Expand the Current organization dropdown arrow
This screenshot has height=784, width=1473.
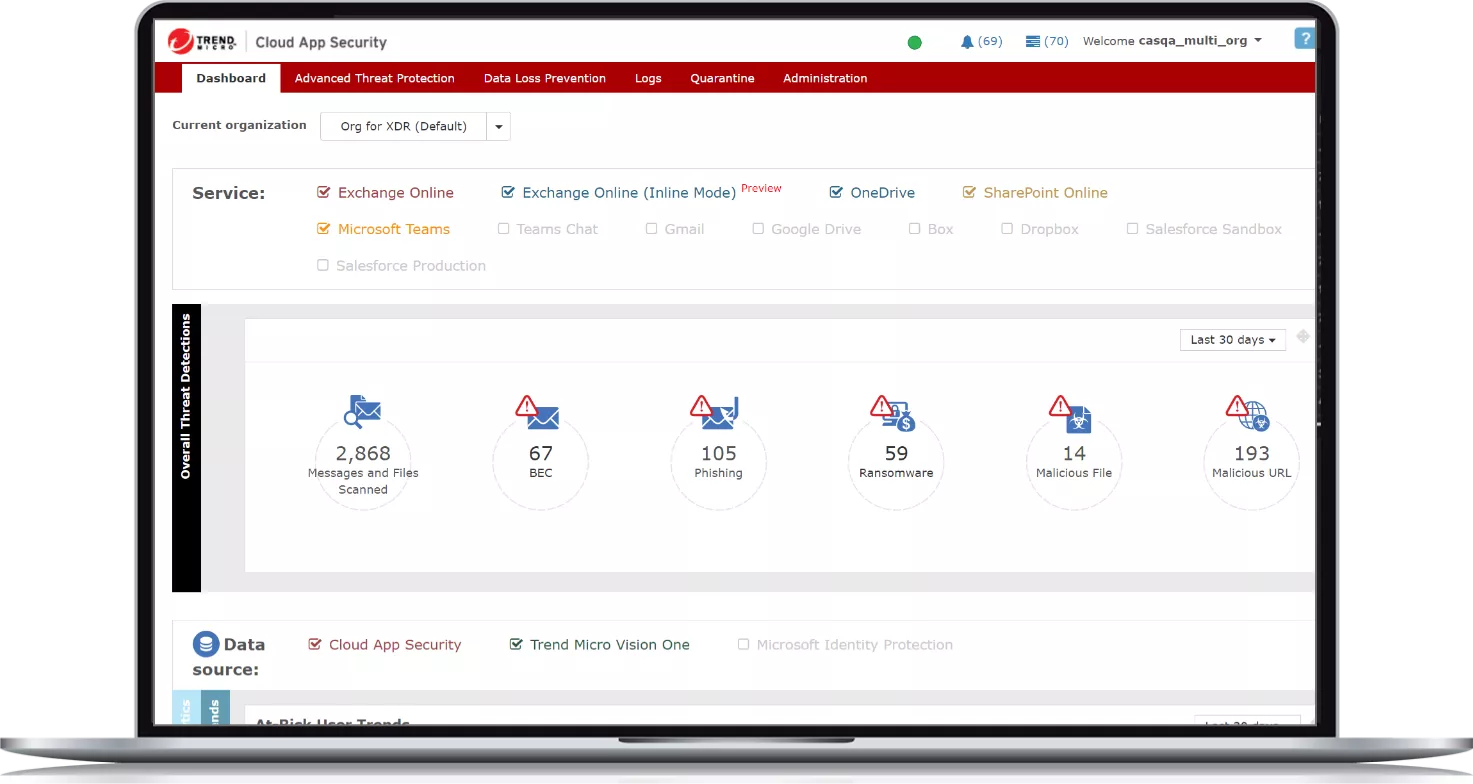498,127
